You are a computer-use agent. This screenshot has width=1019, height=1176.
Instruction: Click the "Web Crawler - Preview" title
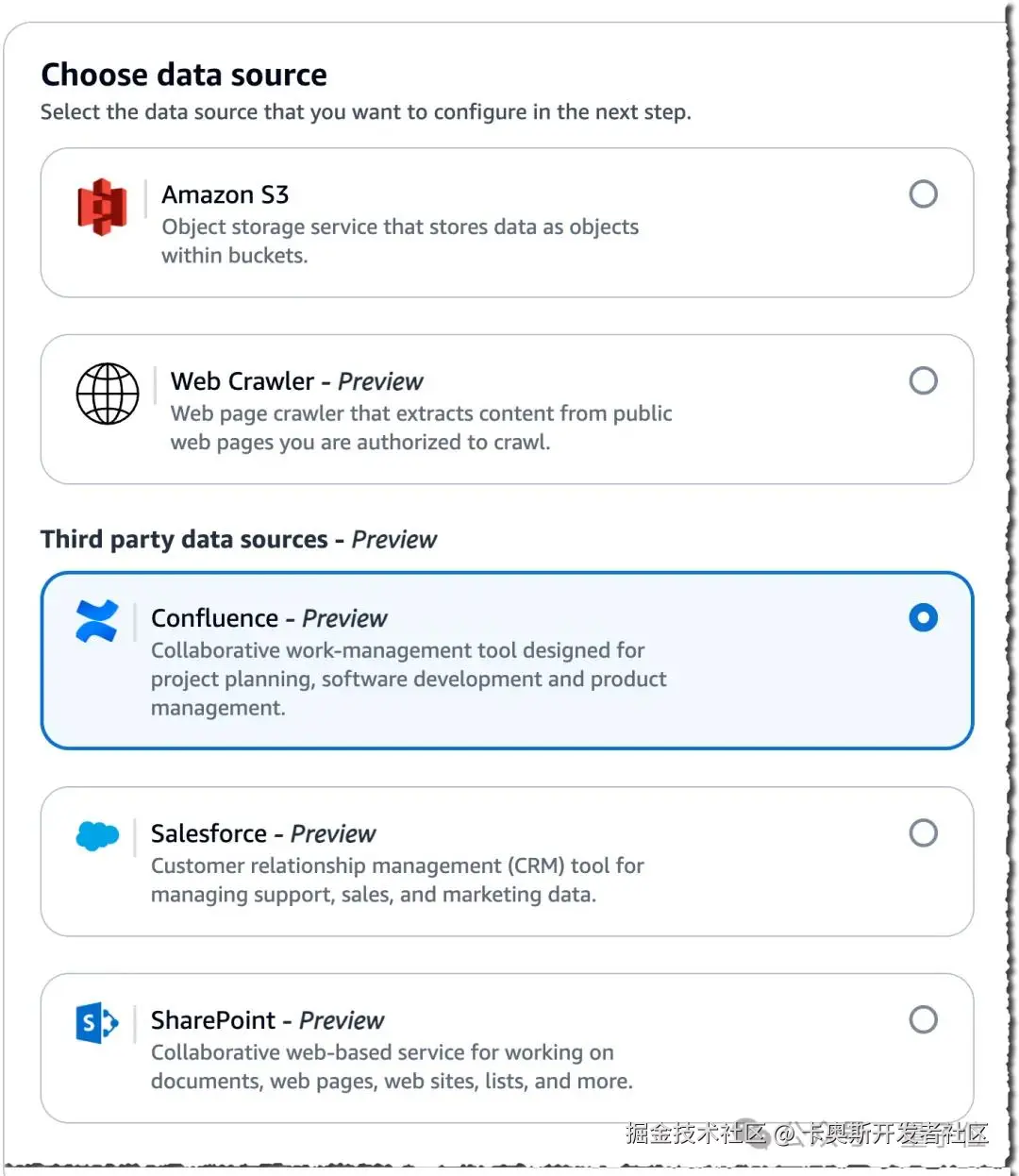click(x=296, y=381)
